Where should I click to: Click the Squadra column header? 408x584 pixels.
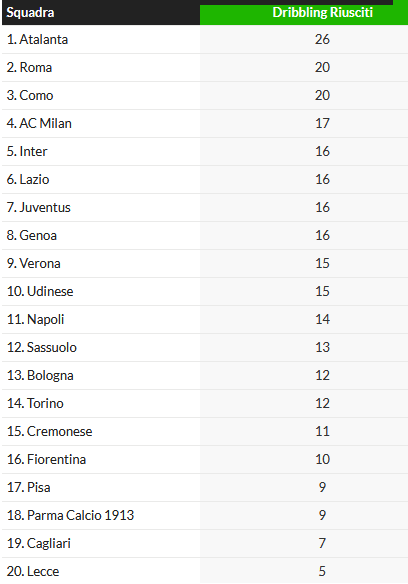coord(30,13)
